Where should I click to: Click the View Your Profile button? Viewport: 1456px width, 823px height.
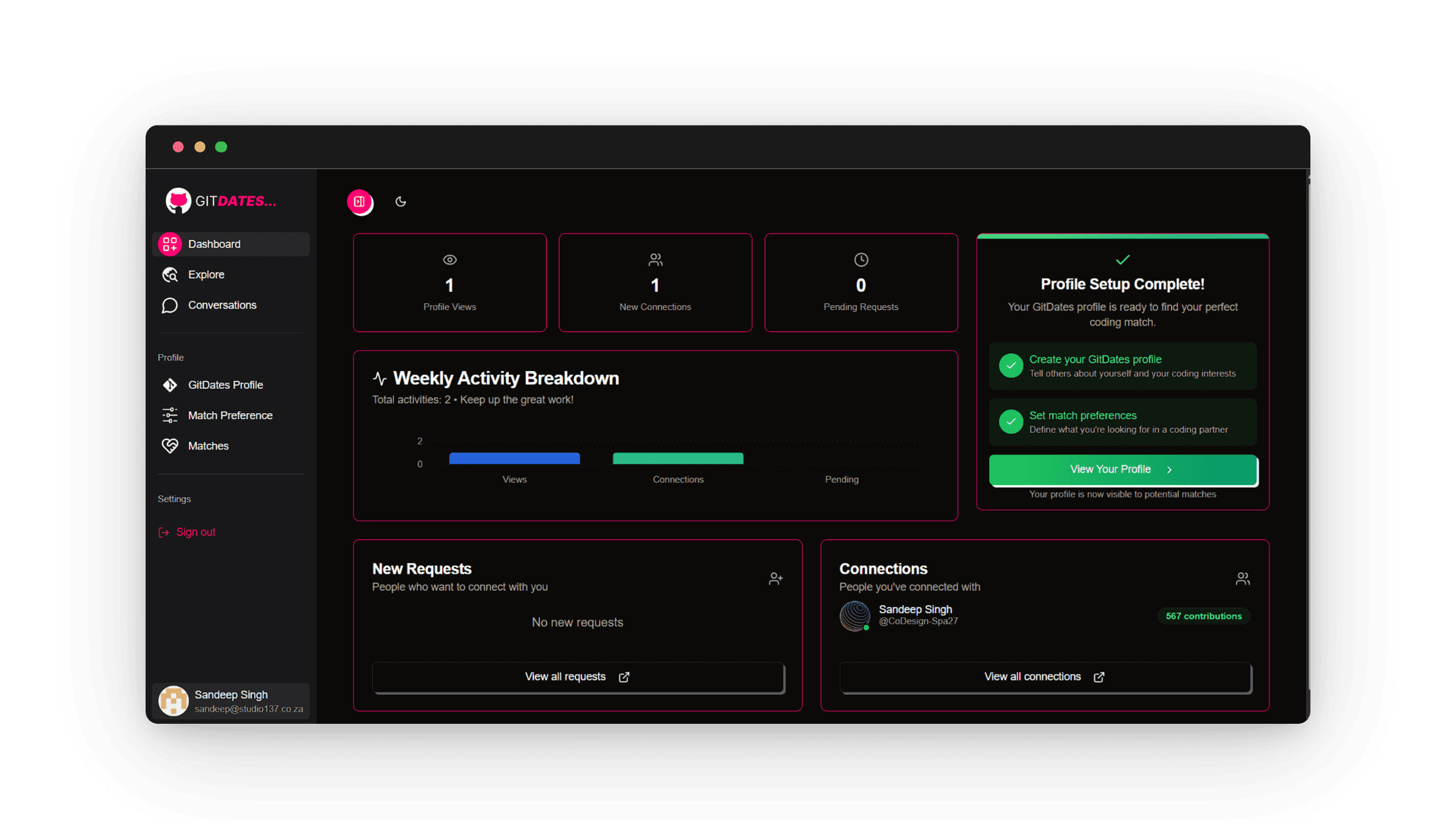click(x=1122, y=470)
